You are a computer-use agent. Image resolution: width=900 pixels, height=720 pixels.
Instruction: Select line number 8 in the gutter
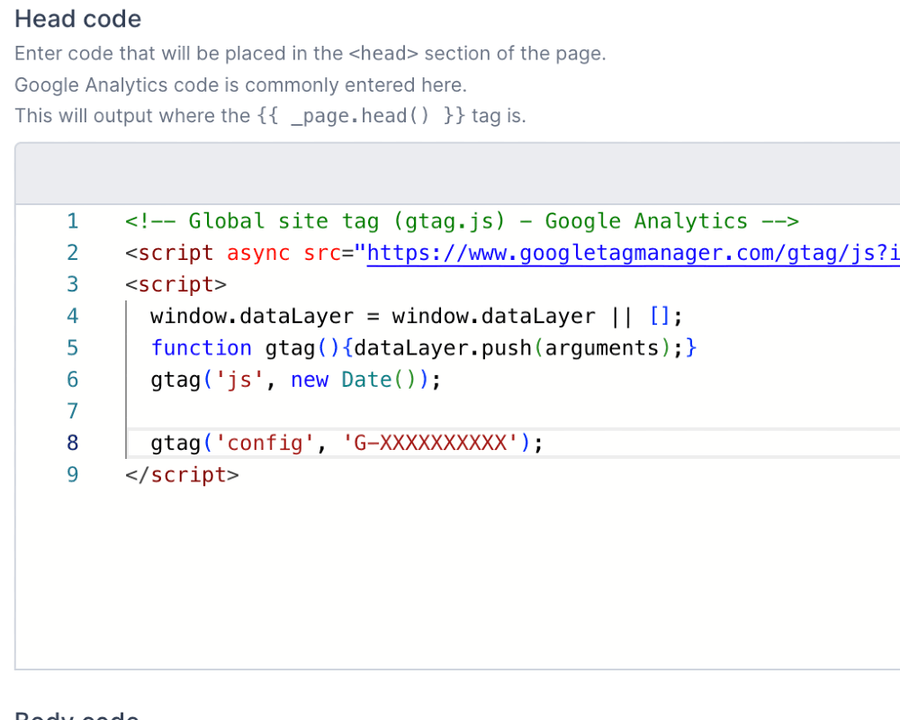coord(72,443)
